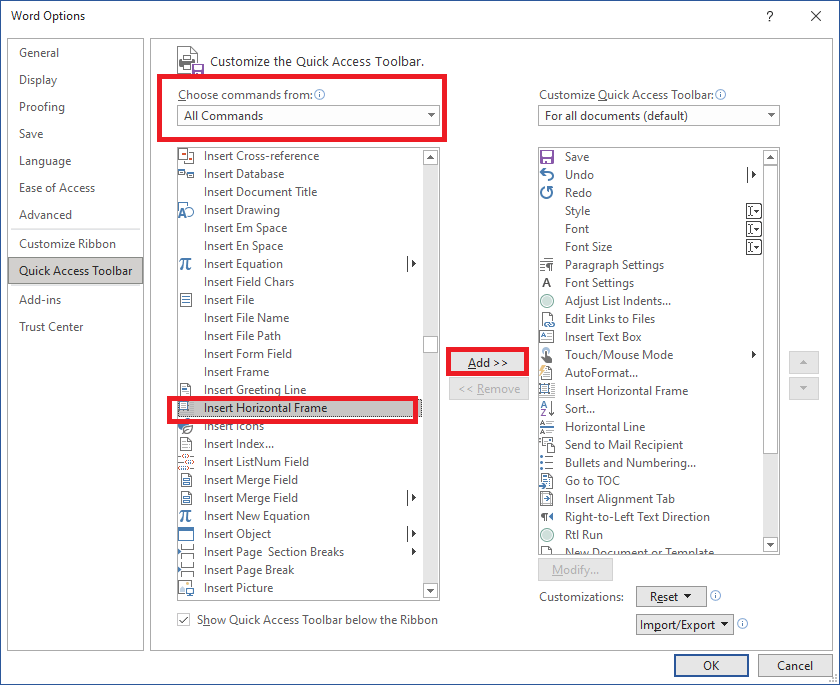Click the Move Up arrow button

pos(804,363)
